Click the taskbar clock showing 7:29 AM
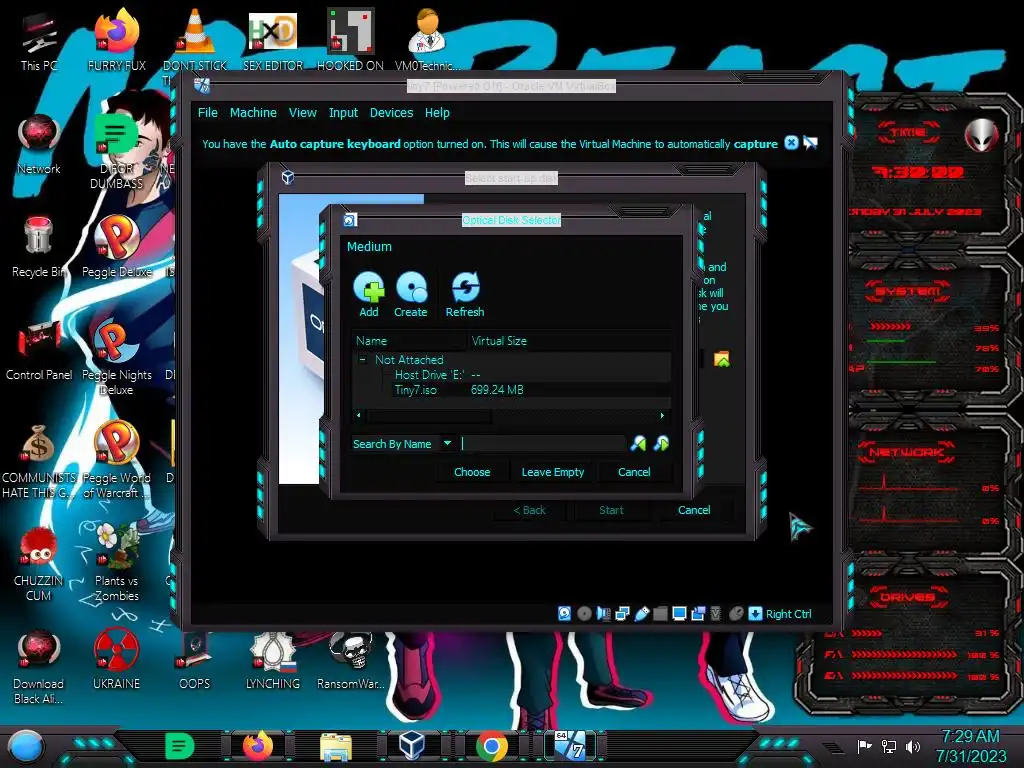This screenshot has width=1024, height=768. (970, 746)
